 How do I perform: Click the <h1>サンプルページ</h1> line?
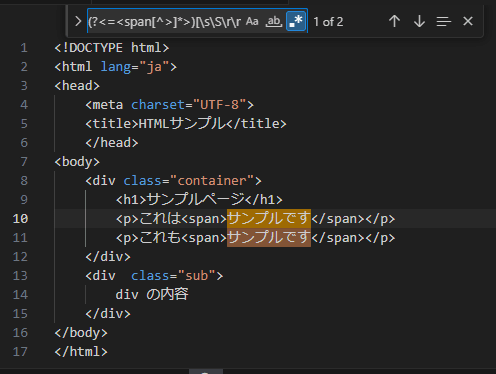[199, 200]
